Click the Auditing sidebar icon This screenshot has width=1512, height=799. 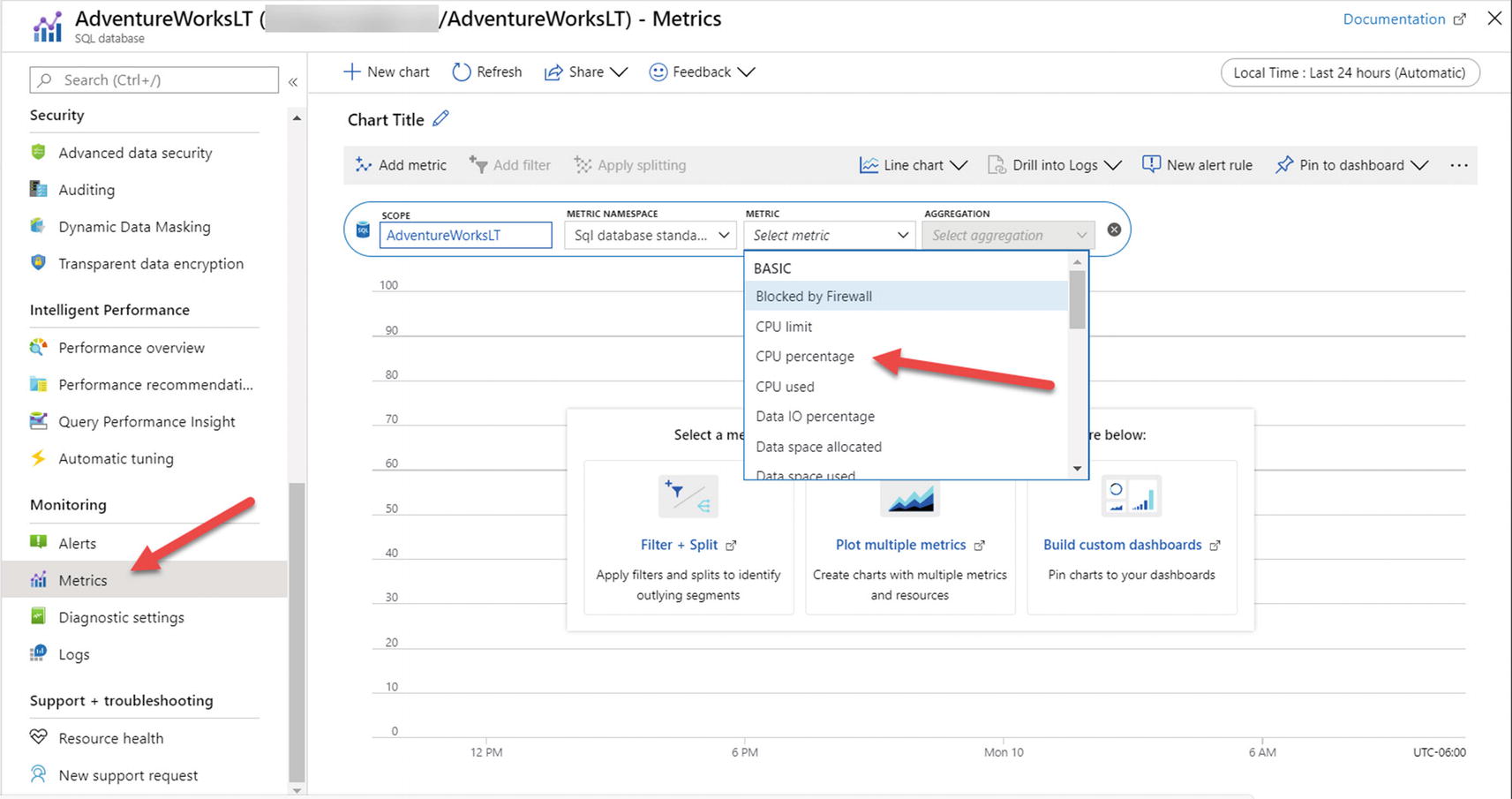[x=38, y=189]
